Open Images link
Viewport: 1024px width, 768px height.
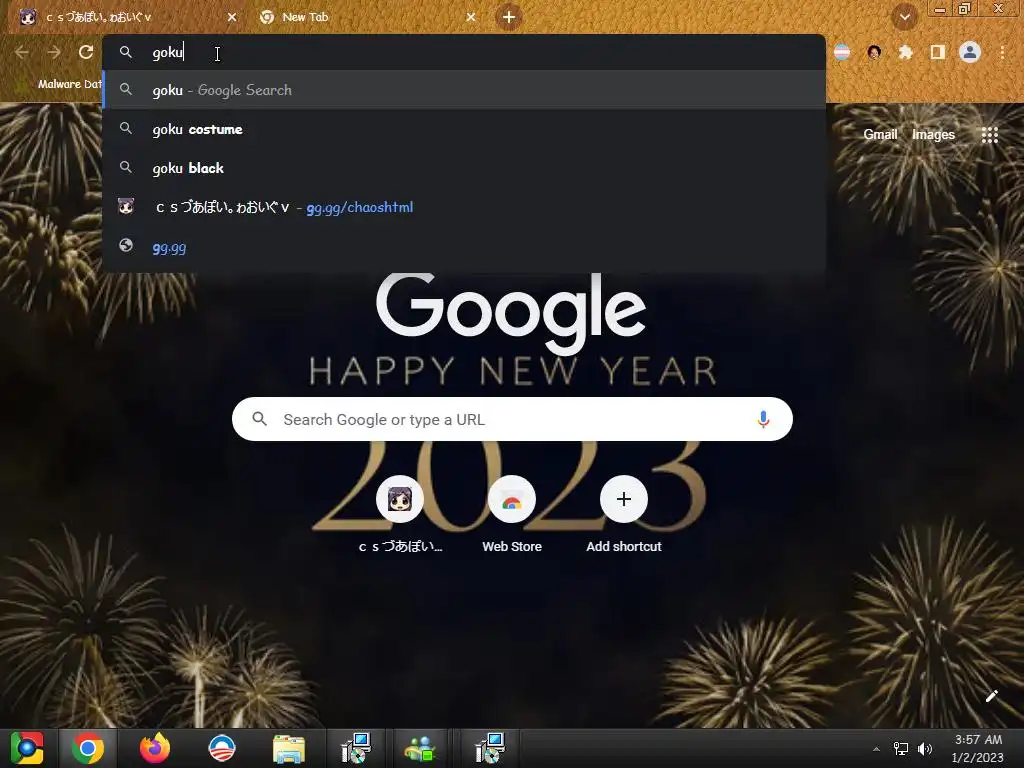click(933, 135)
